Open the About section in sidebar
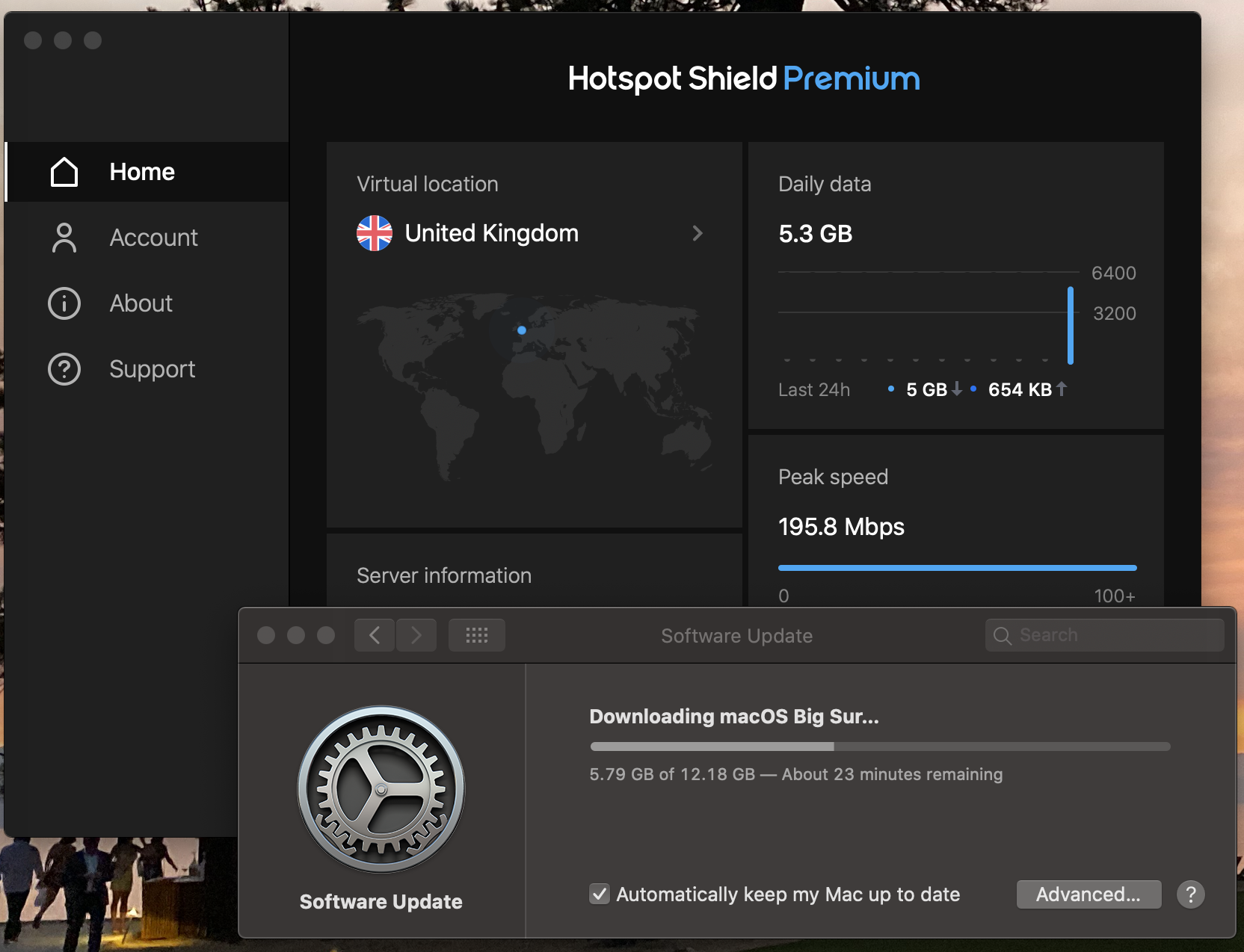Viewport: 1244px width, 952px height. (147, 303)
